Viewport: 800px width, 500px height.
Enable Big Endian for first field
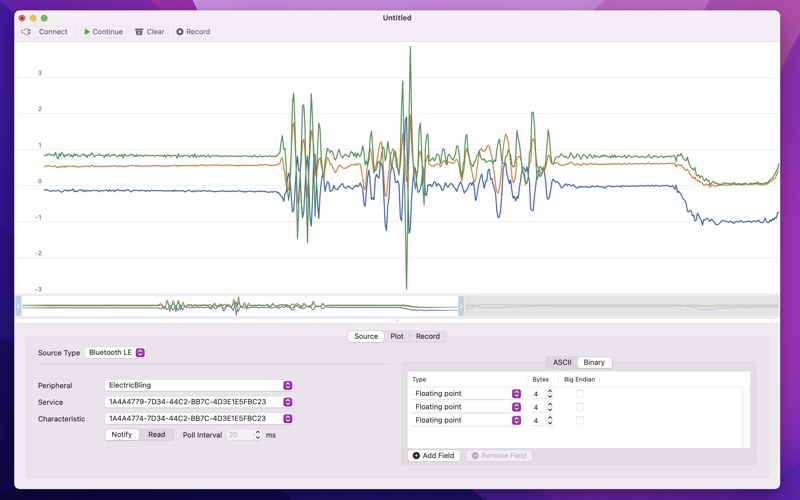[579, 394]
